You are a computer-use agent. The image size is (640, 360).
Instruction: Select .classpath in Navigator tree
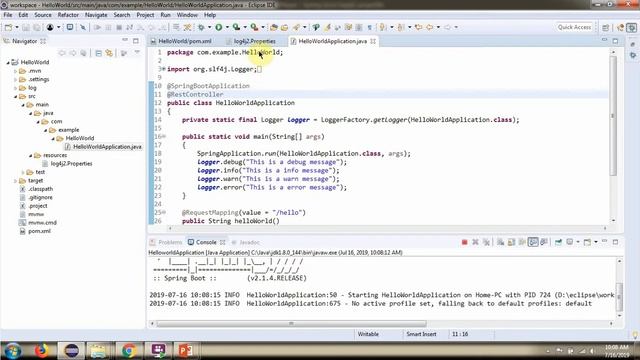40,189
